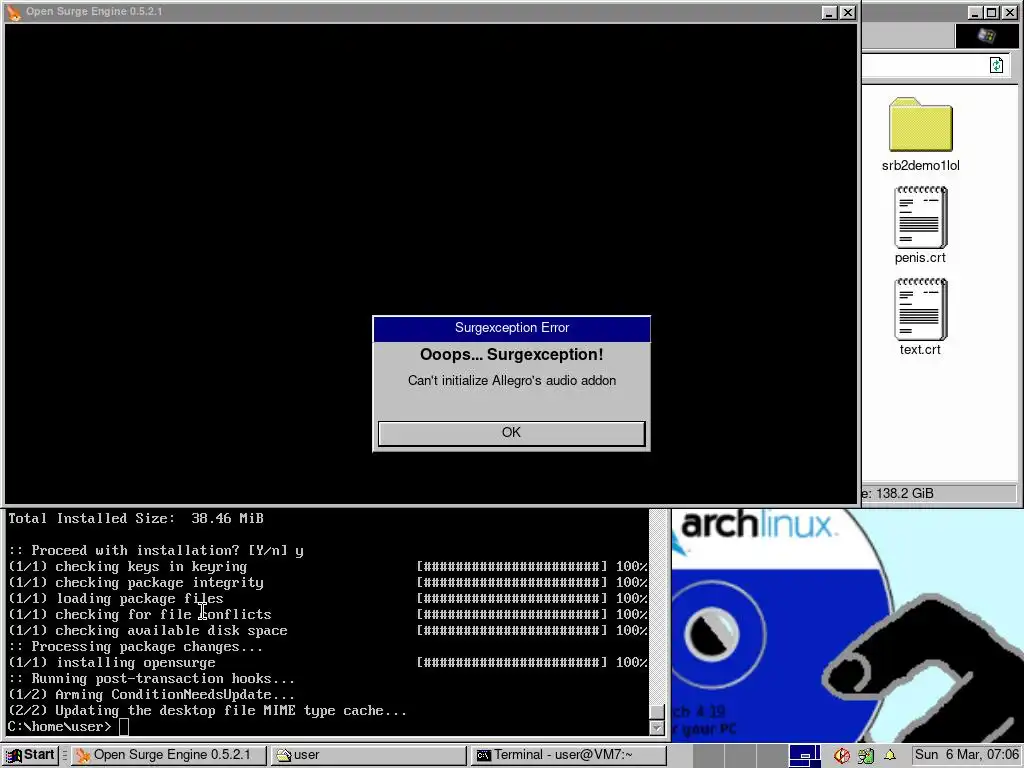Click the 'Surgexception Error' dialog title
The width and height of the screenshot is (1024, 768).
click(x=512, y=328)
